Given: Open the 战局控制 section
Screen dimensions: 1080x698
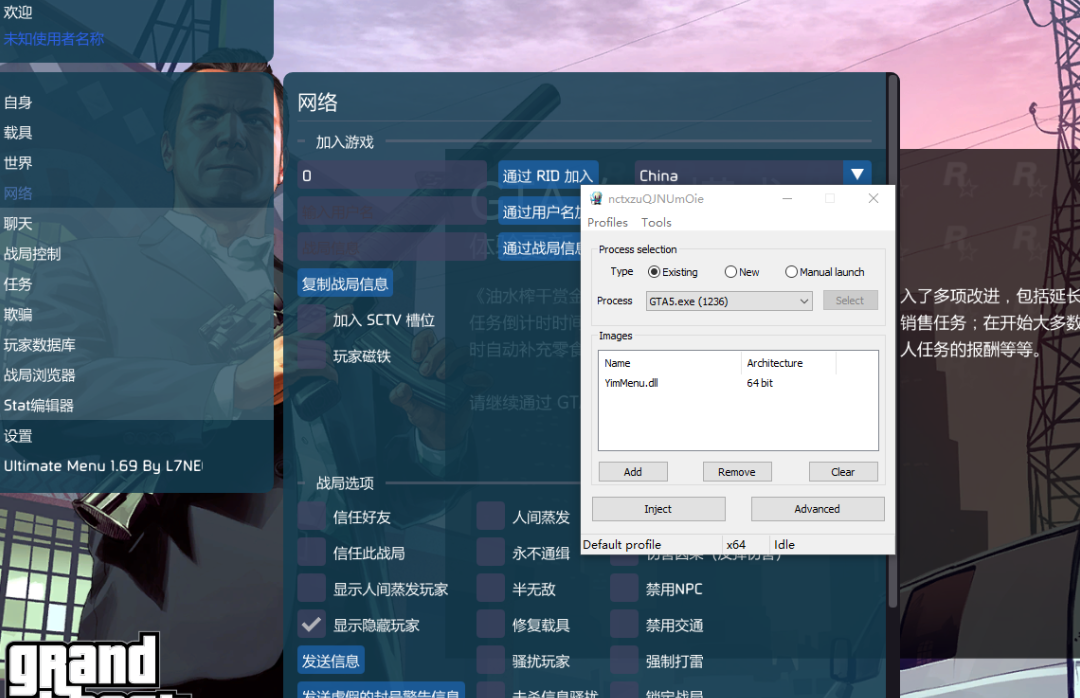Looking at the screenshot, I should [32, 254].
